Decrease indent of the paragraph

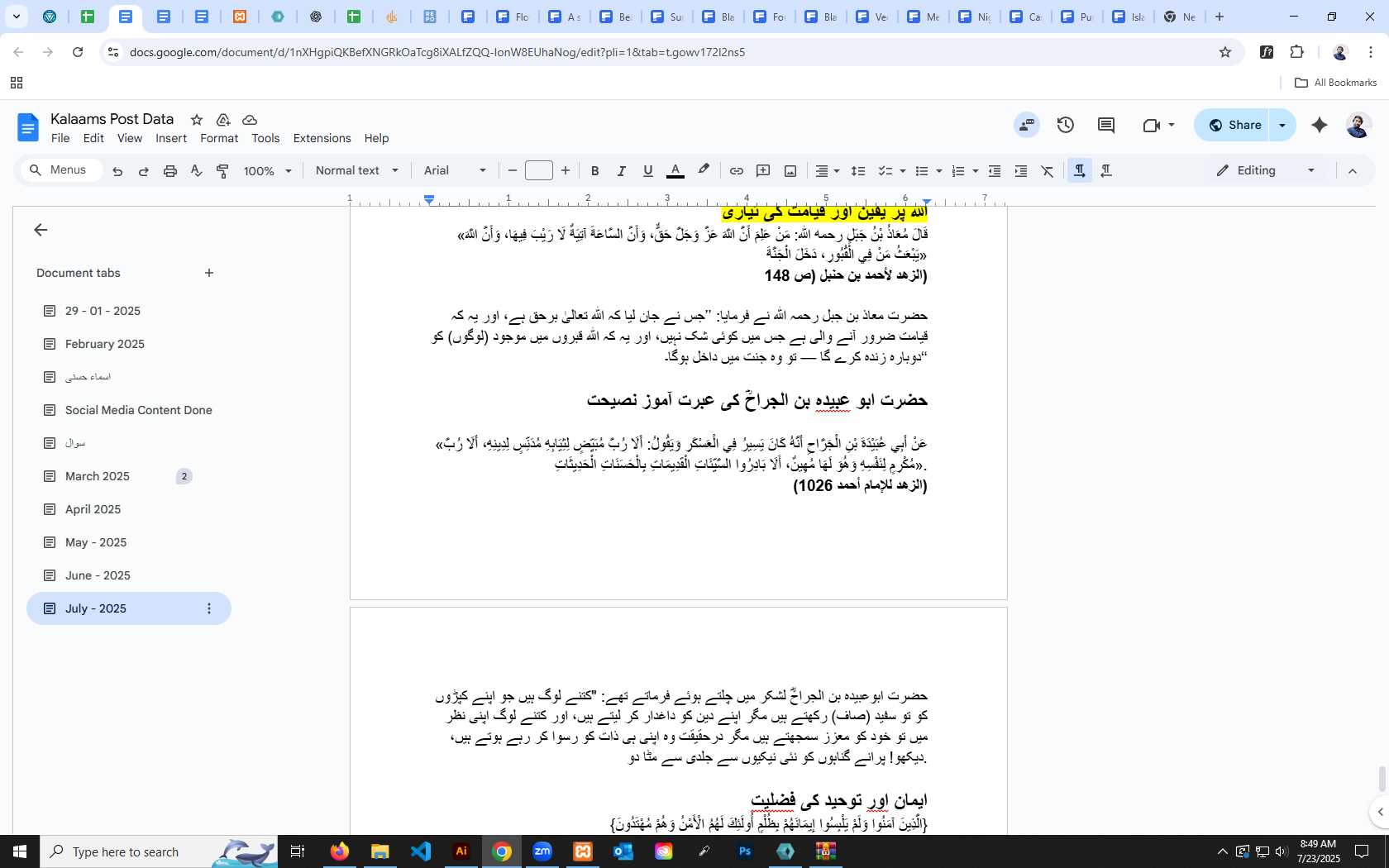point(995,171)
